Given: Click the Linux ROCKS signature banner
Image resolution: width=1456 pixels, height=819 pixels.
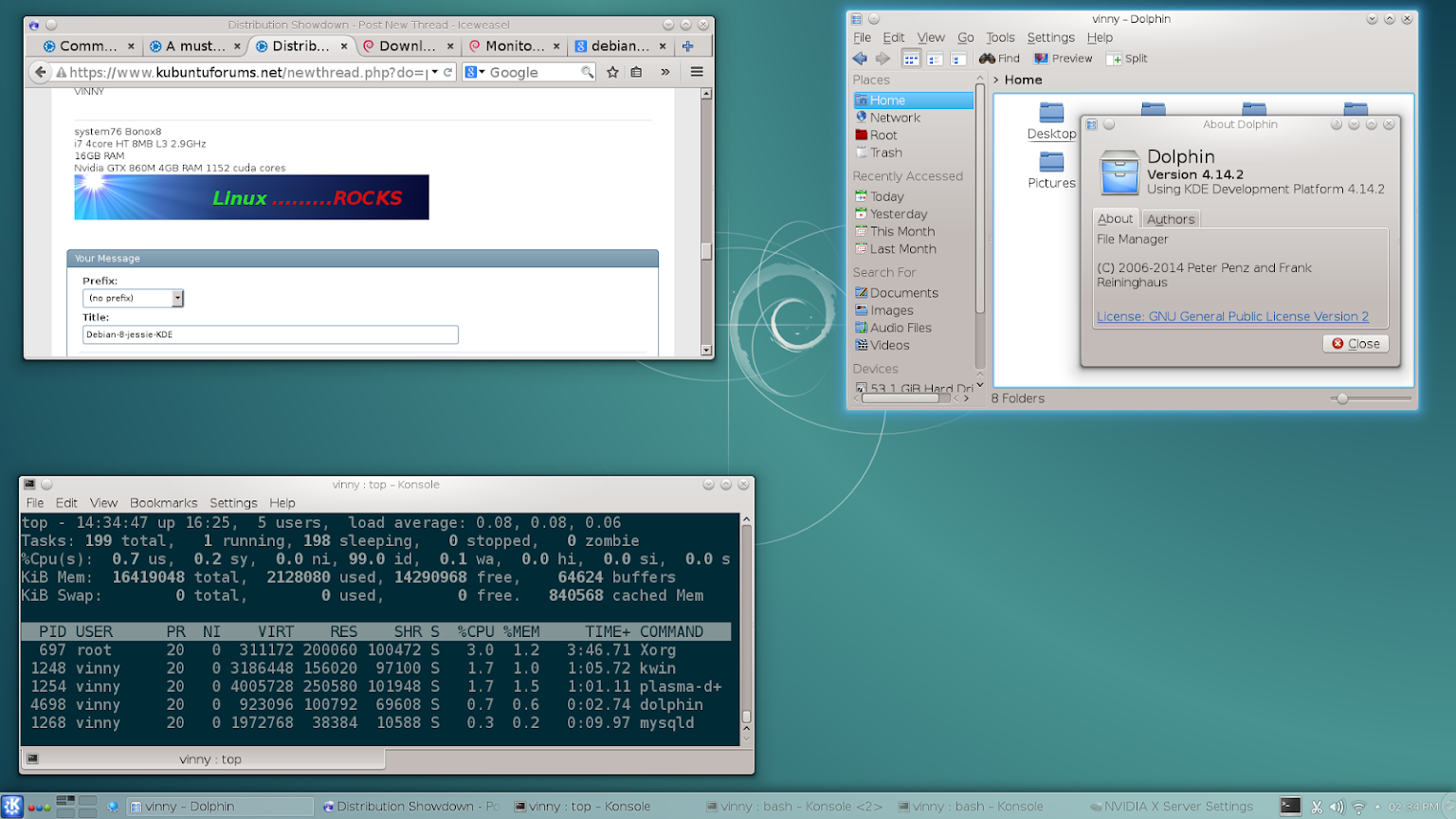Looking at the screenshot, I should pyautogui.click(x=251, y=197).
